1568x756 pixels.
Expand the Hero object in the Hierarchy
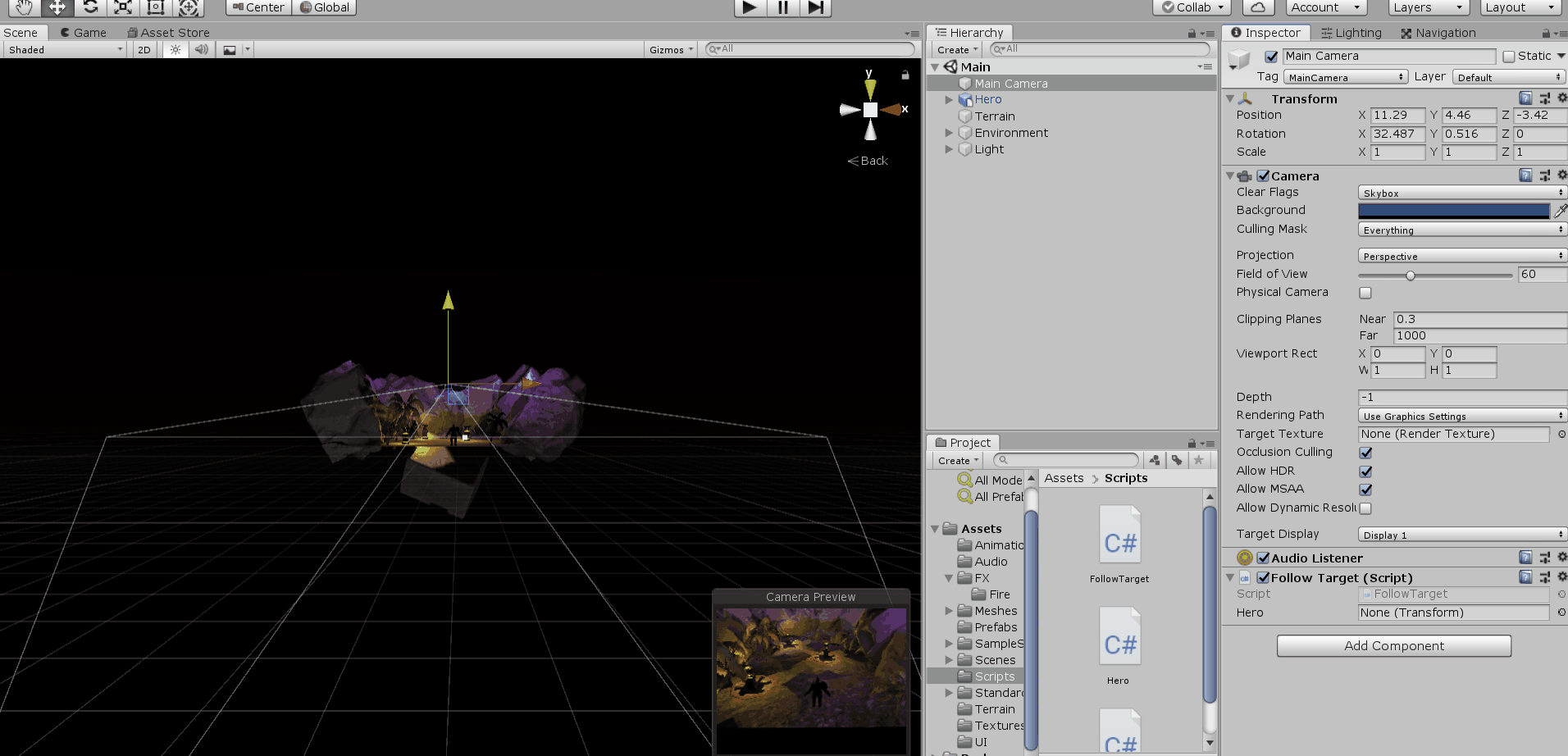(x=949, y=99)
